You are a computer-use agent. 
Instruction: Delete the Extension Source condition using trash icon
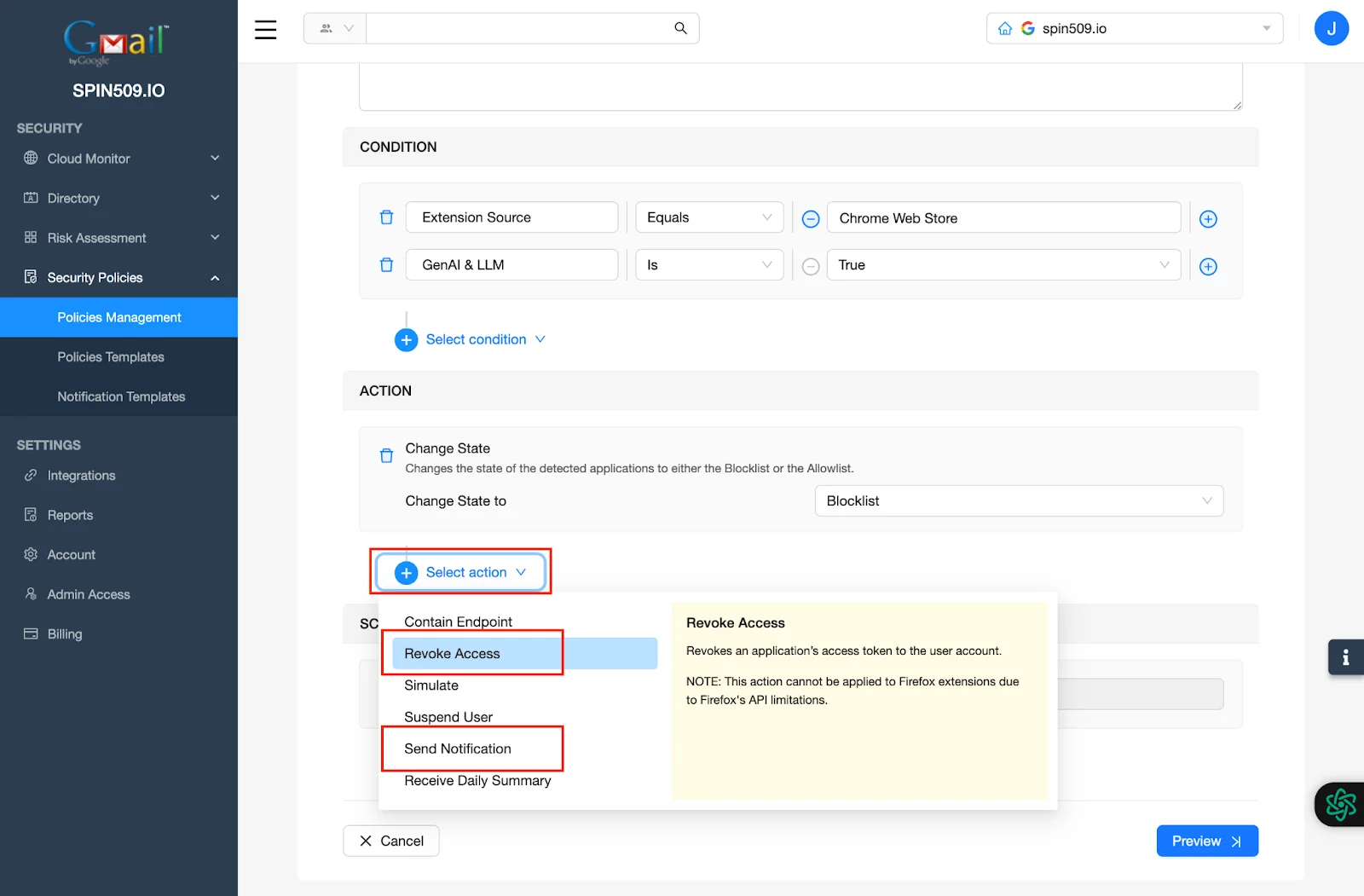point(386,217)
